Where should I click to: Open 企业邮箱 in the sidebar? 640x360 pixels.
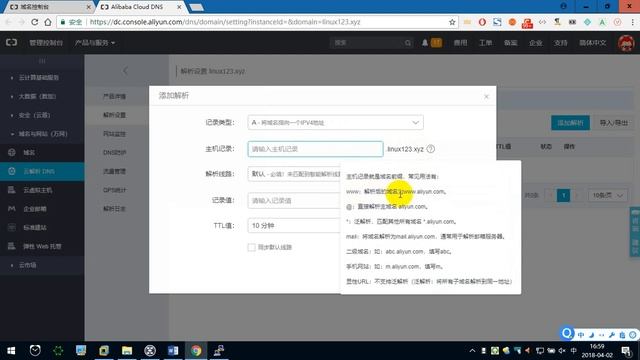(35, 209)
